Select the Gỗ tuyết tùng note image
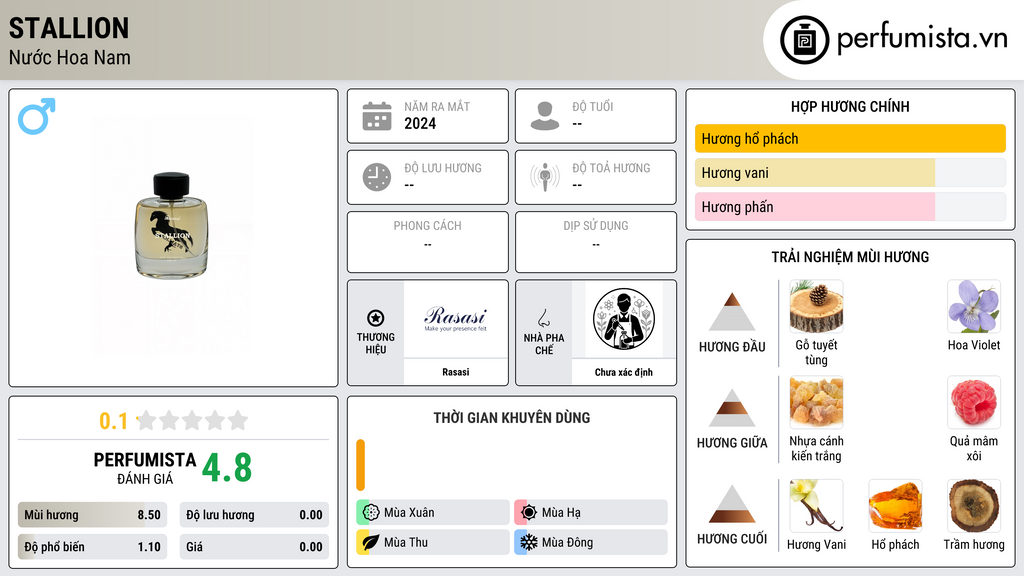Viewport: 1024px width, 576px height. (x=816, y=306)
